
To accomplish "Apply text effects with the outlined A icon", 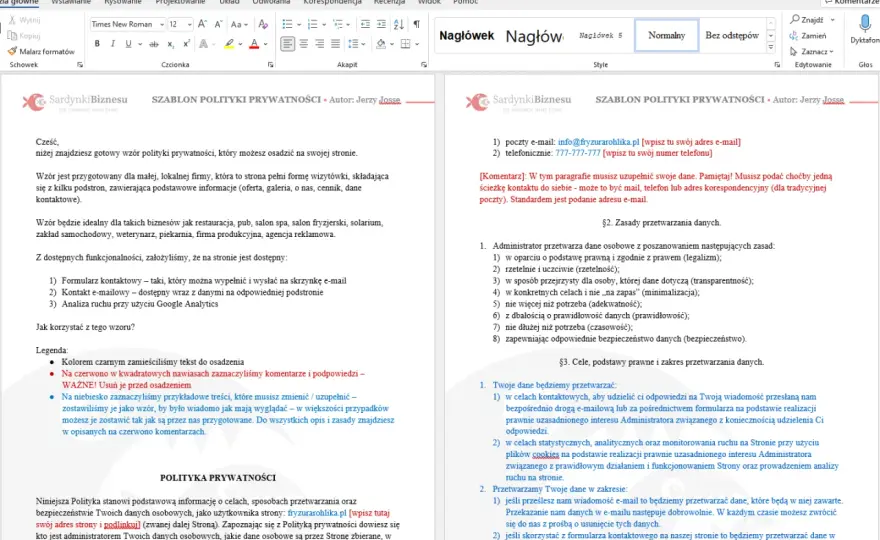I will click(x=203, y=44).
